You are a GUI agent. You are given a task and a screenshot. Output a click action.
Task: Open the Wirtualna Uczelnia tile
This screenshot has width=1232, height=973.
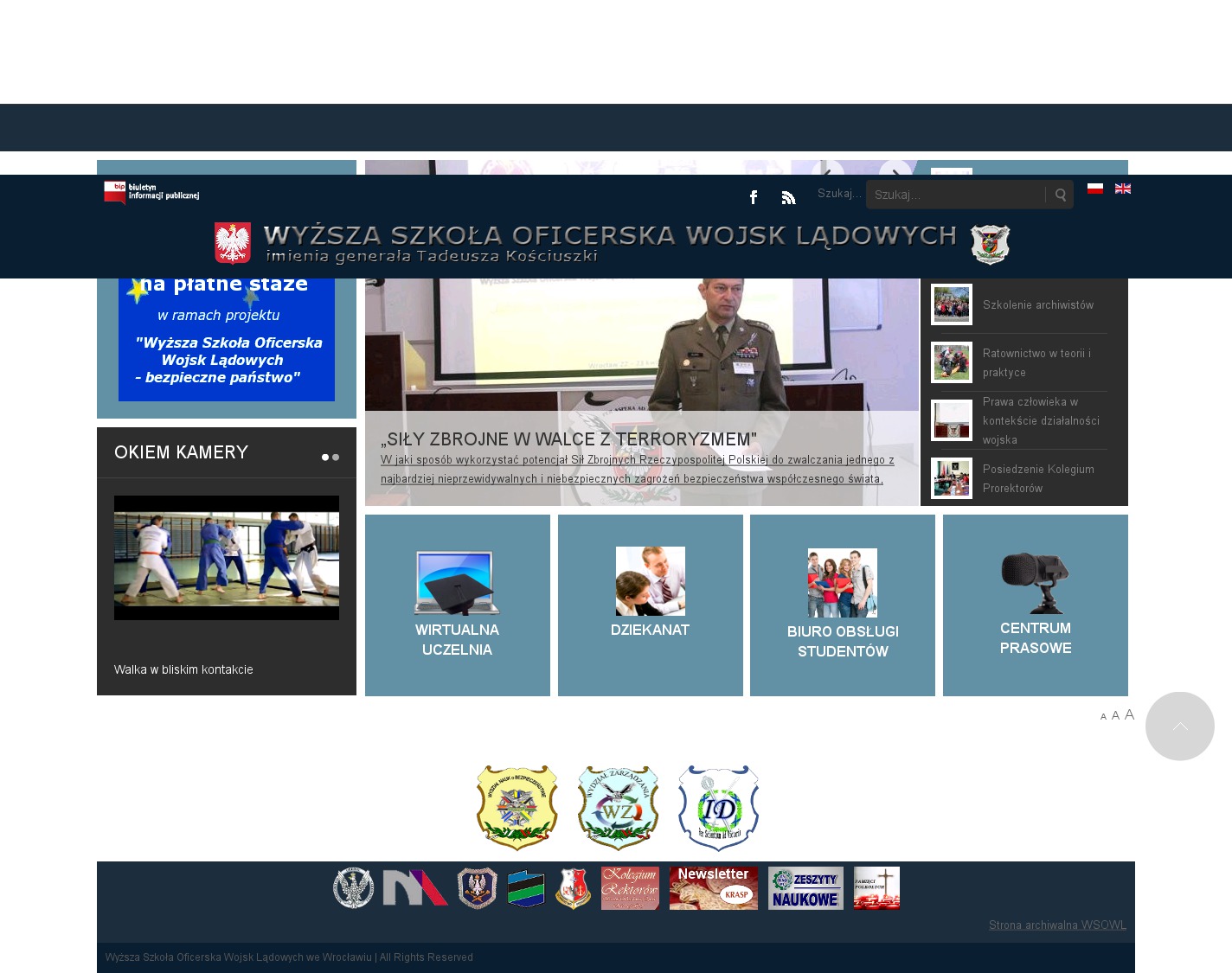coord(457,605)
